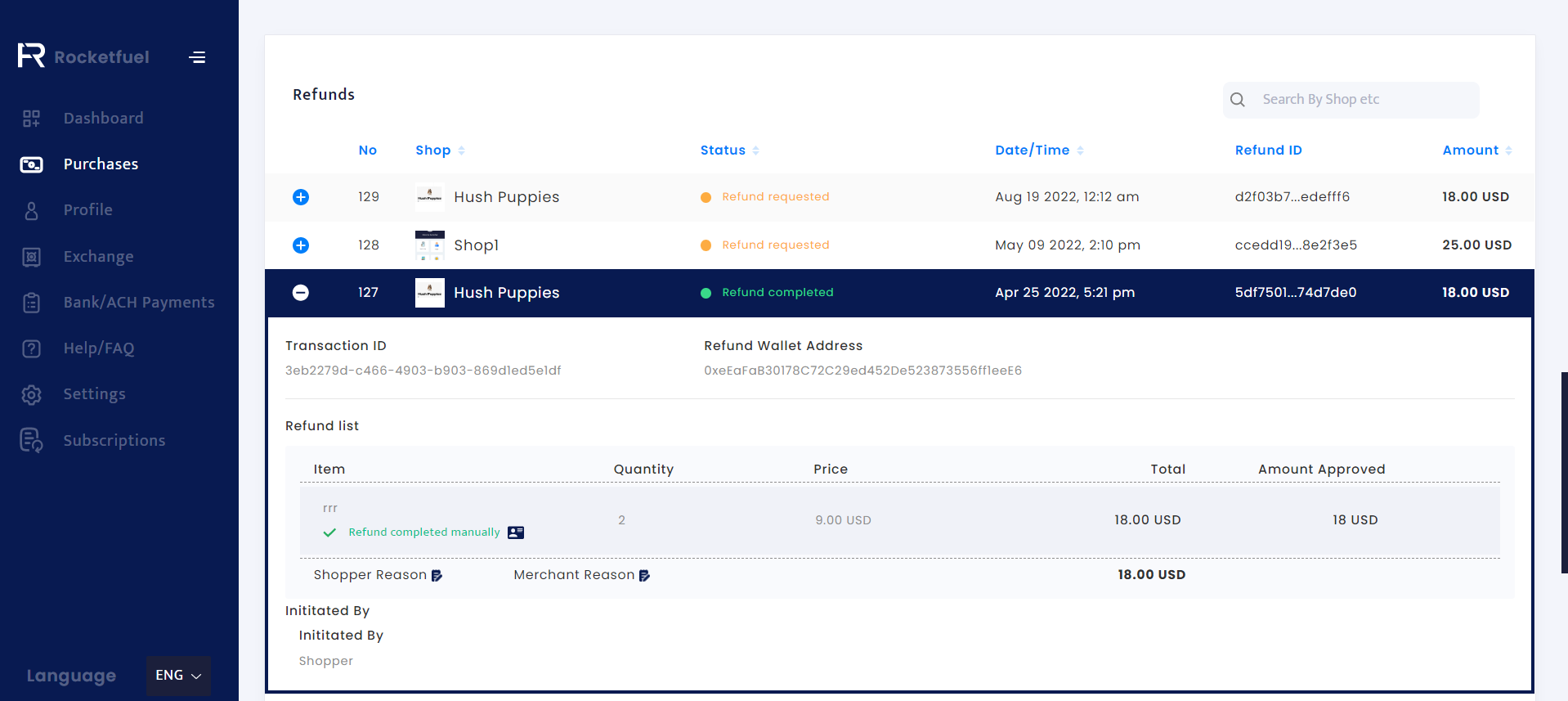Click the Subscriptions sidebar icon
Viewport: 1568px width, 701px height.
click(x=31, y=440)
